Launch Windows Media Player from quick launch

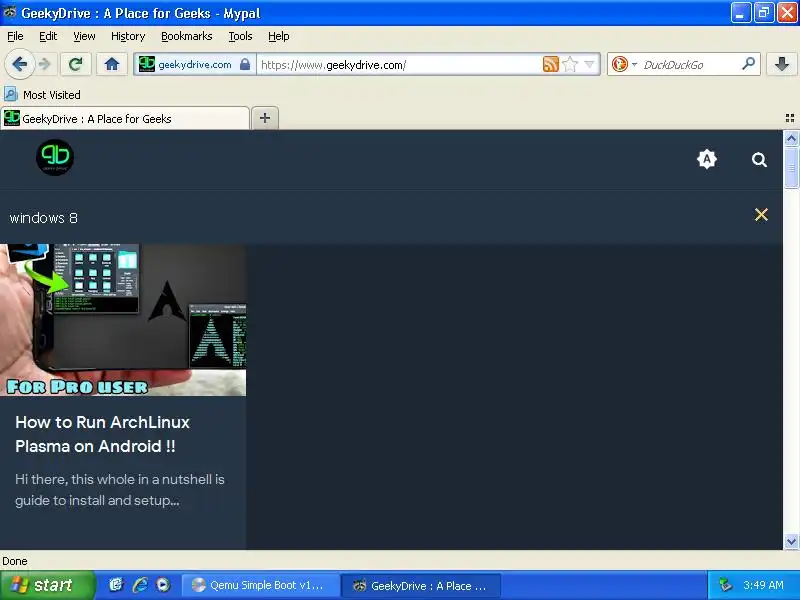pos(163,585)
